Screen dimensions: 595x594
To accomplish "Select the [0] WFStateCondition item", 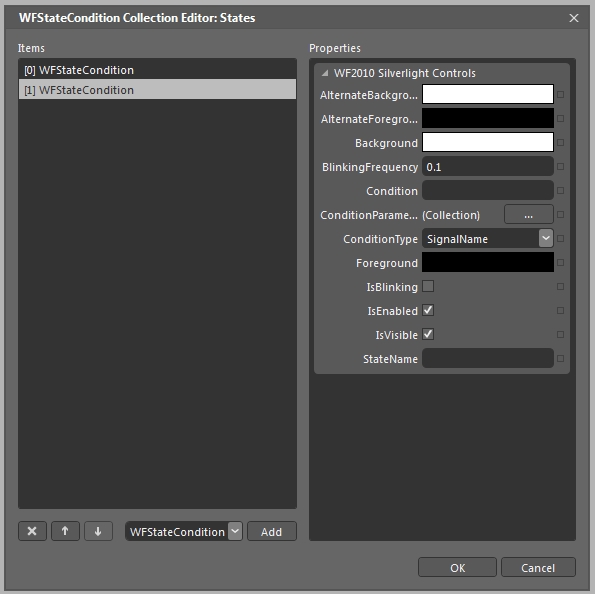I will pos(157,70).
